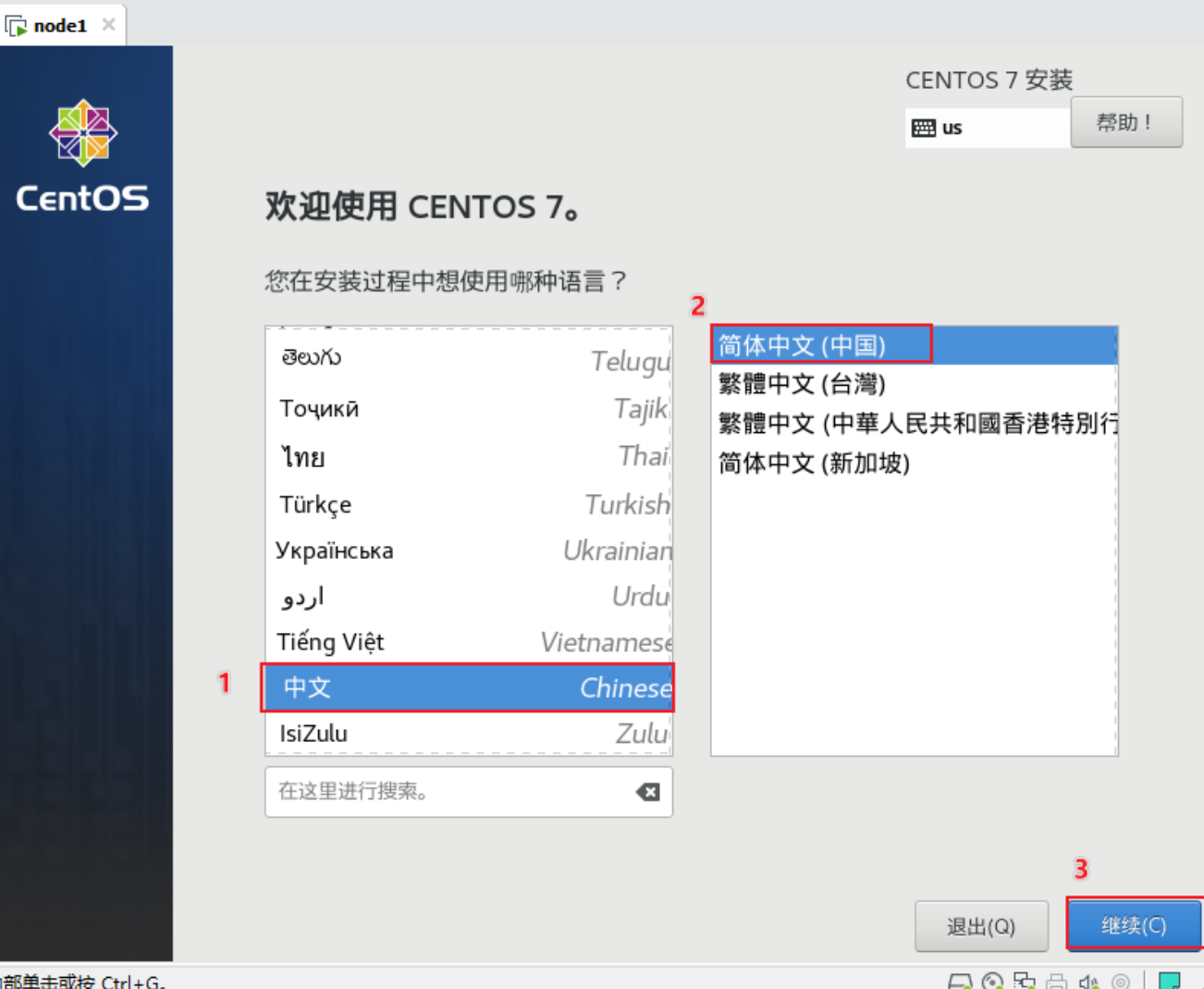Click the CD/DVD drive status icon
Image resolution: width=1204 pixels, height=989 pixels.
point(992,982)
